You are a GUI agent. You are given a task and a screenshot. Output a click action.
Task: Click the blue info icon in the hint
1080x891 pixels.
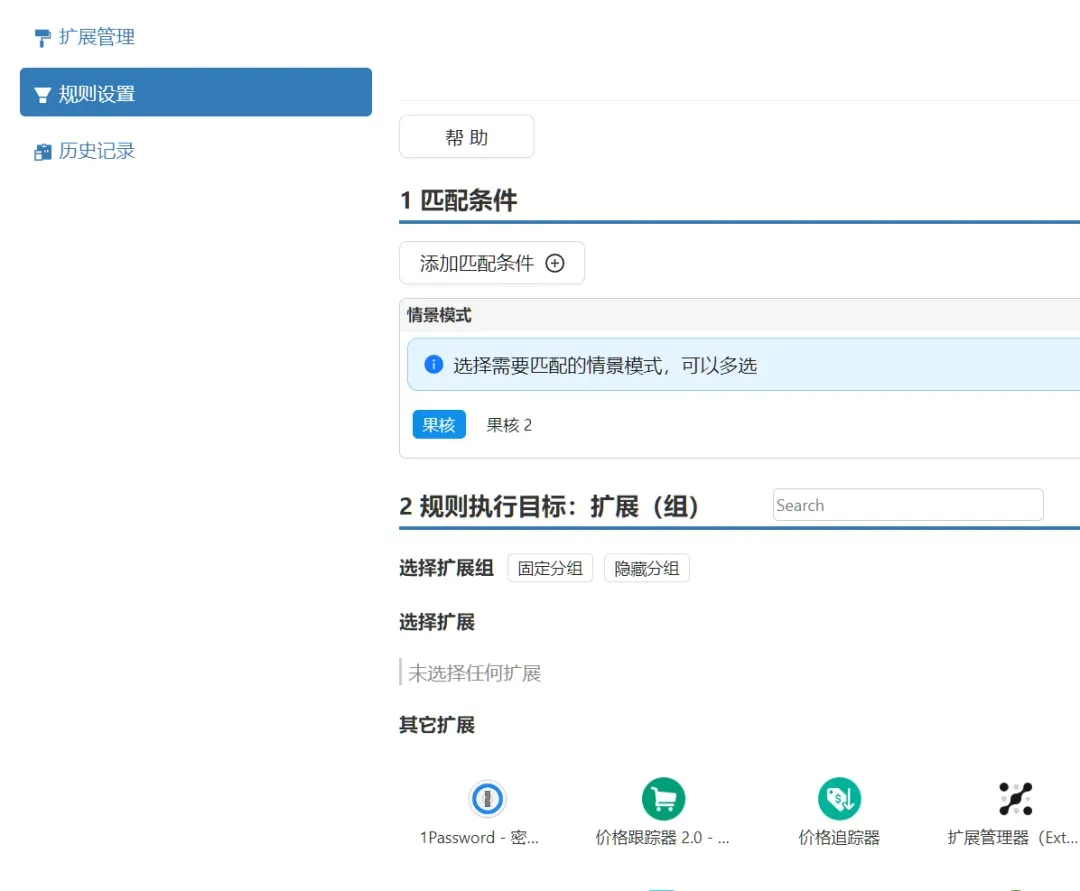pyautogui.click(x=433, y=364)
